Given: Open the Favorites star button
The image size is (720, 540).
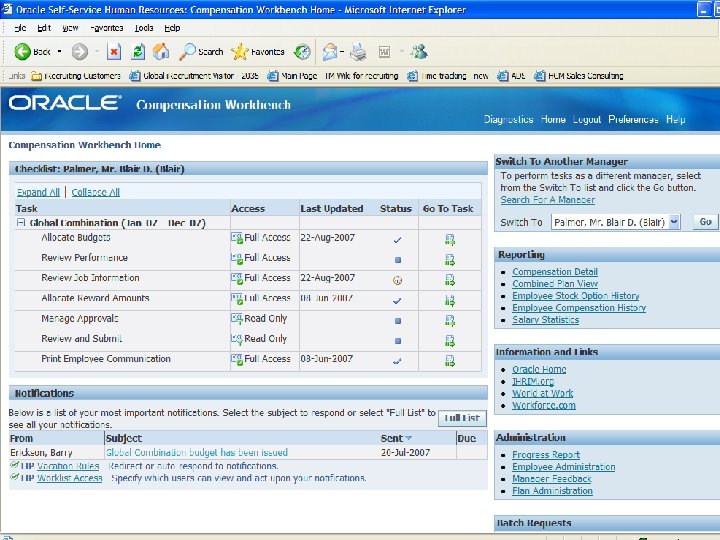Looking at the screenshot, I should [x=258, y=52].
